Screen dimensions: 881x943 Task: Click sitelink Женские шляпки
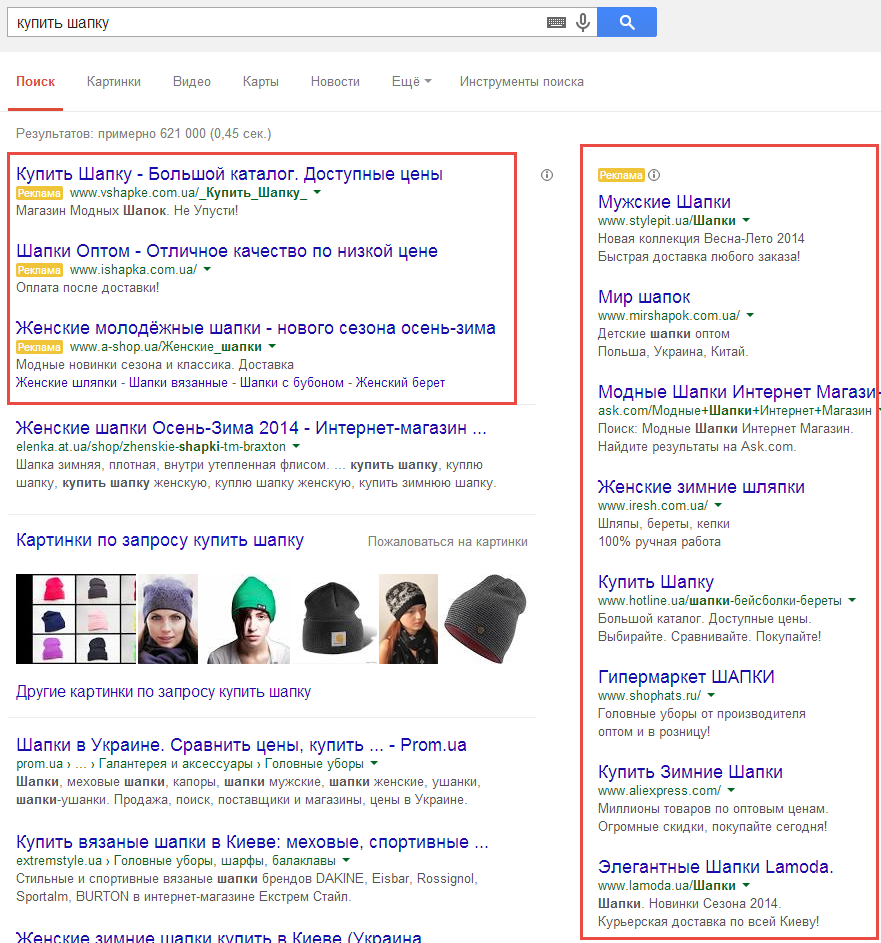click(x=66, y=382)
